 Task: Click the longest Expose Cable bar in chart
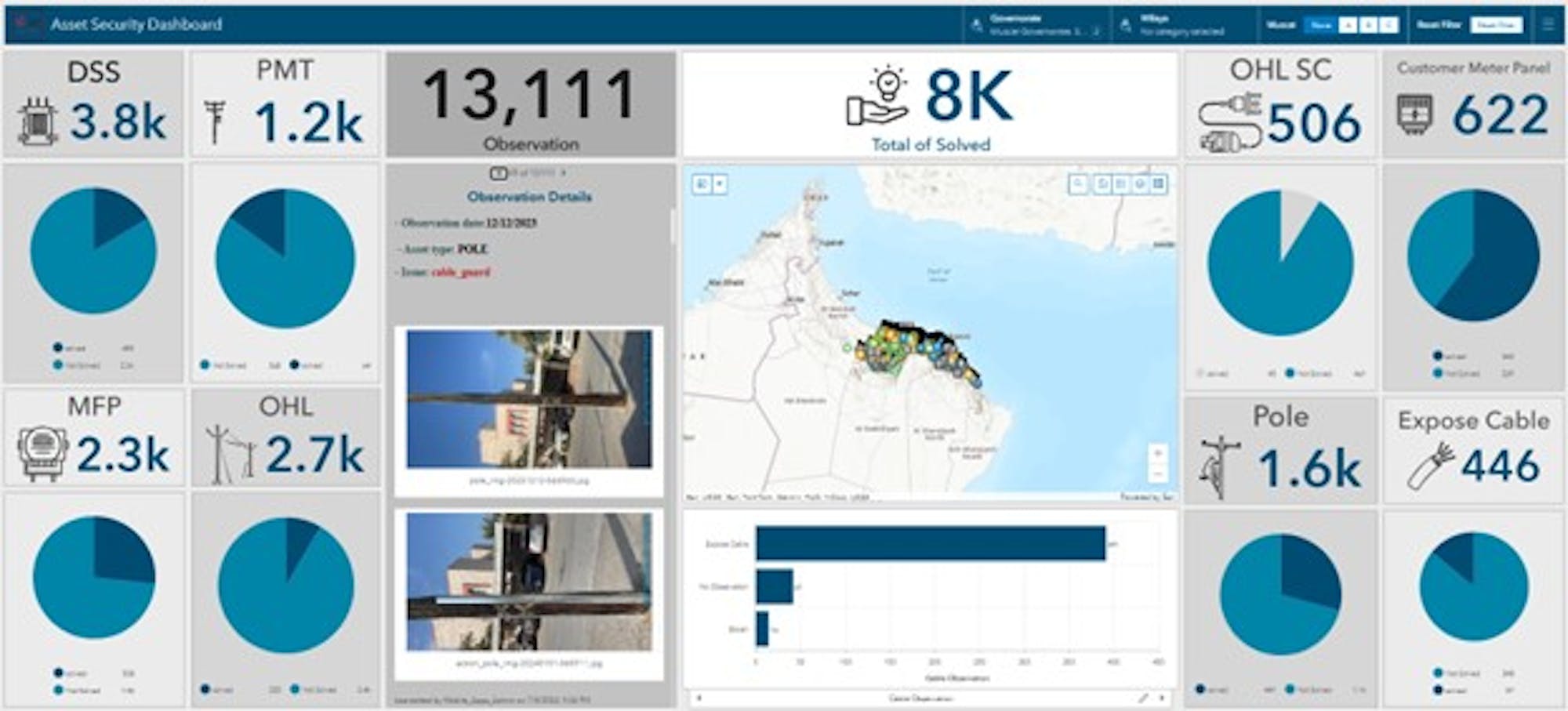[x=931, y=544]
